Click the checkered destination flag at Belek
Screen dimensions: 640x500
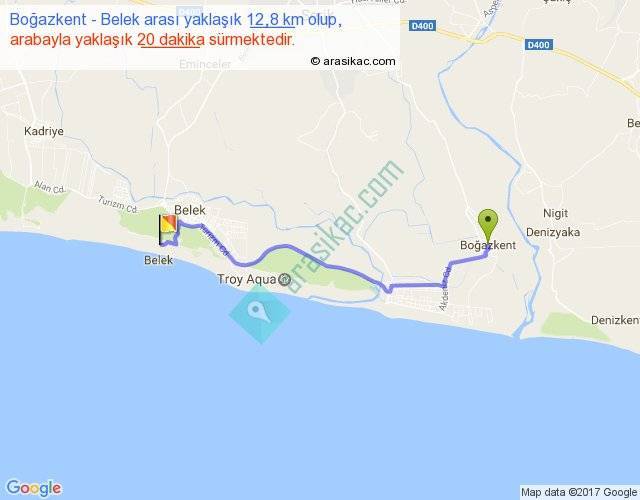tap(168, 230)
